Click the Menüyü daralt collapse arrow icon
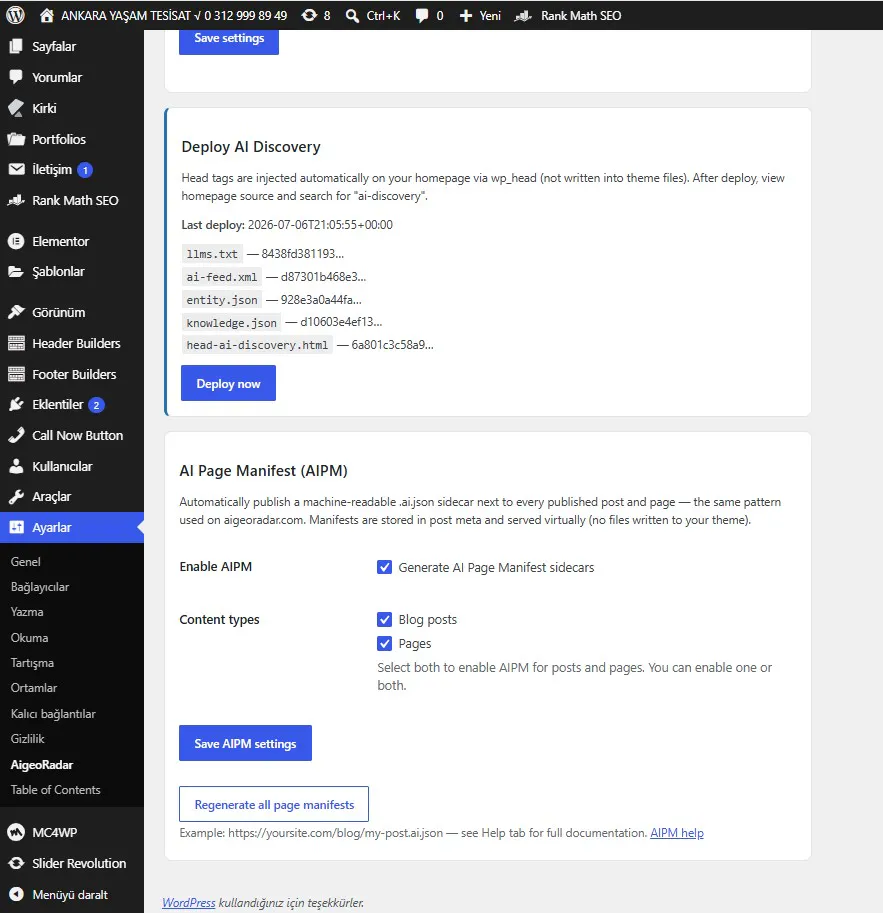The height and width of the screenshot is (913, 883). (x=16, y=894)
